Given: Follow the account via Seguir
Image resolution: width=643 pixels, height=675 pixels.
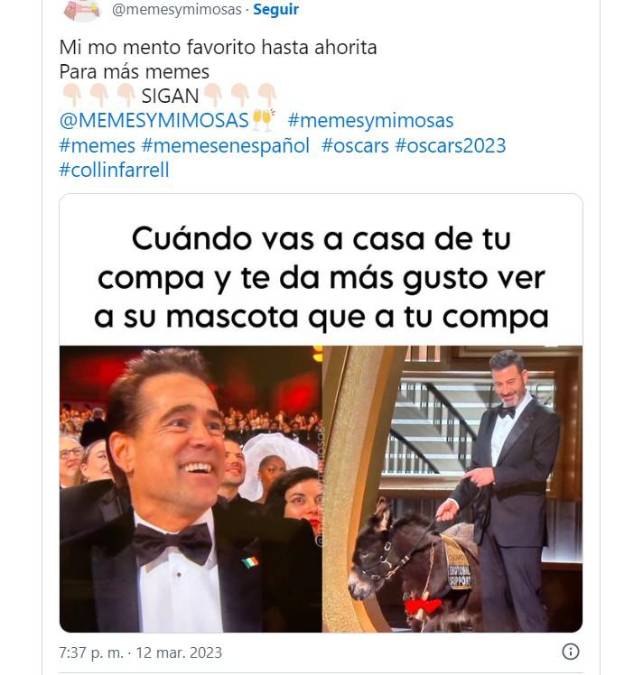Looking at the screenshot, I should tap(275, 9).
